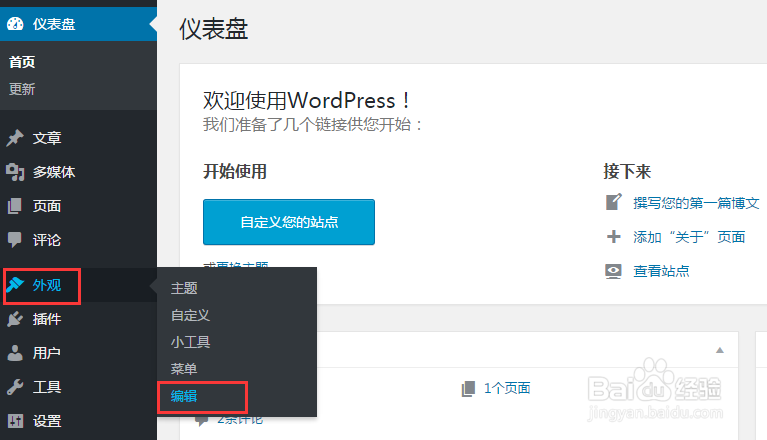Click the 接下来 heading text

[627, 172]
